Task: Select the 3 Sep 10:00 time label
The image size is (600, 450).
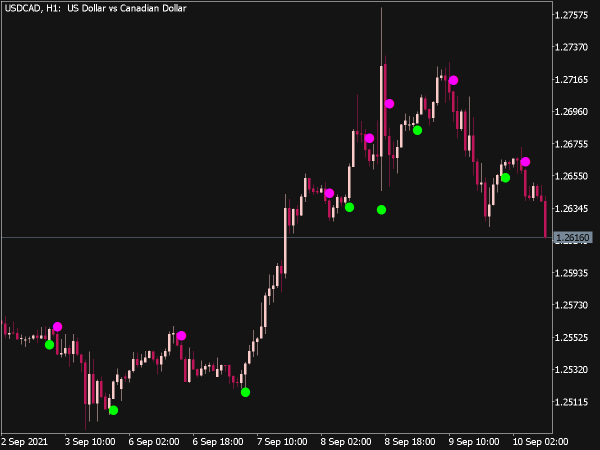Action: [x=90, y=442]
